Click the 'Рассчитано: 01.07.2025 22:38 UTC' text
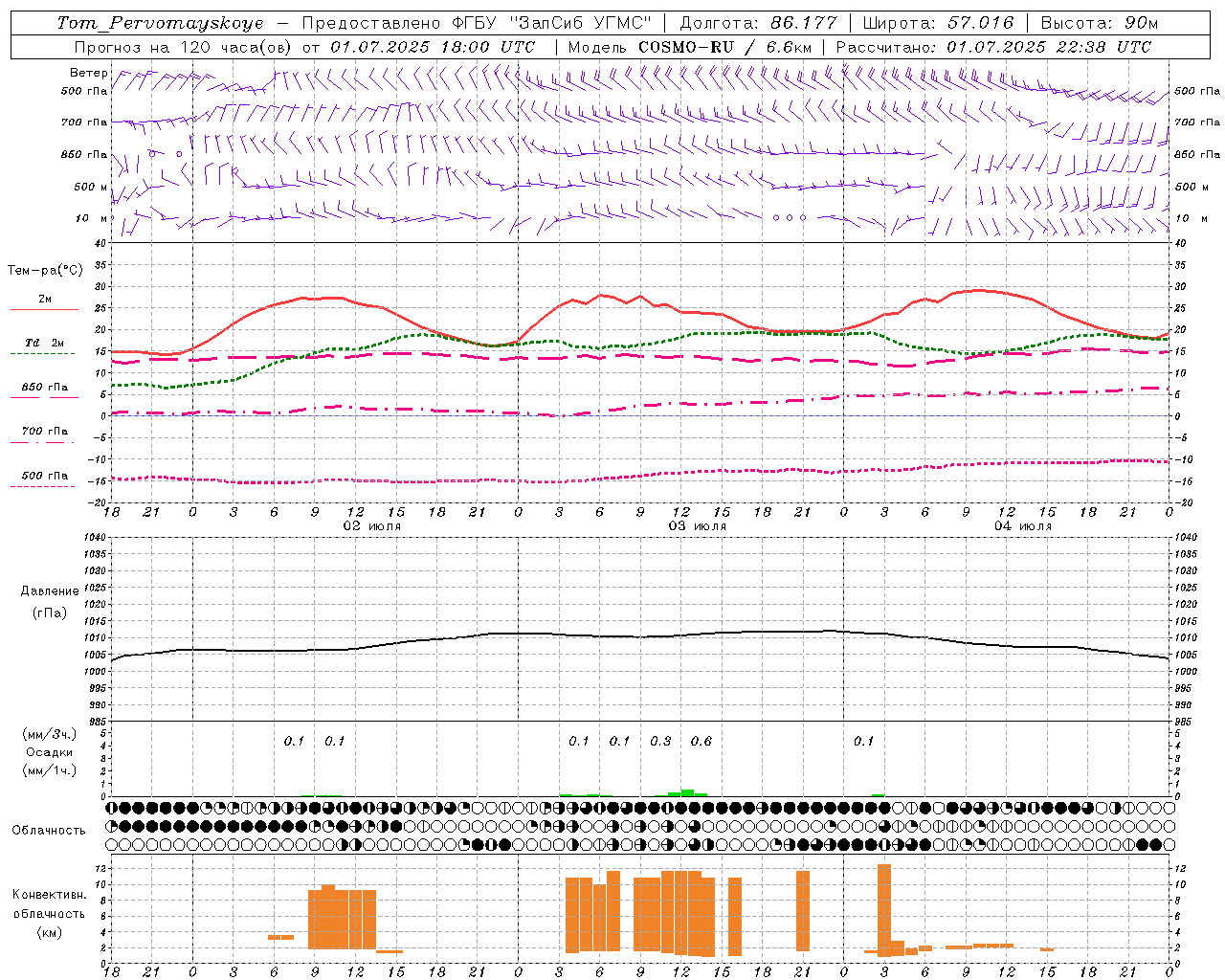 pos(993,47)
